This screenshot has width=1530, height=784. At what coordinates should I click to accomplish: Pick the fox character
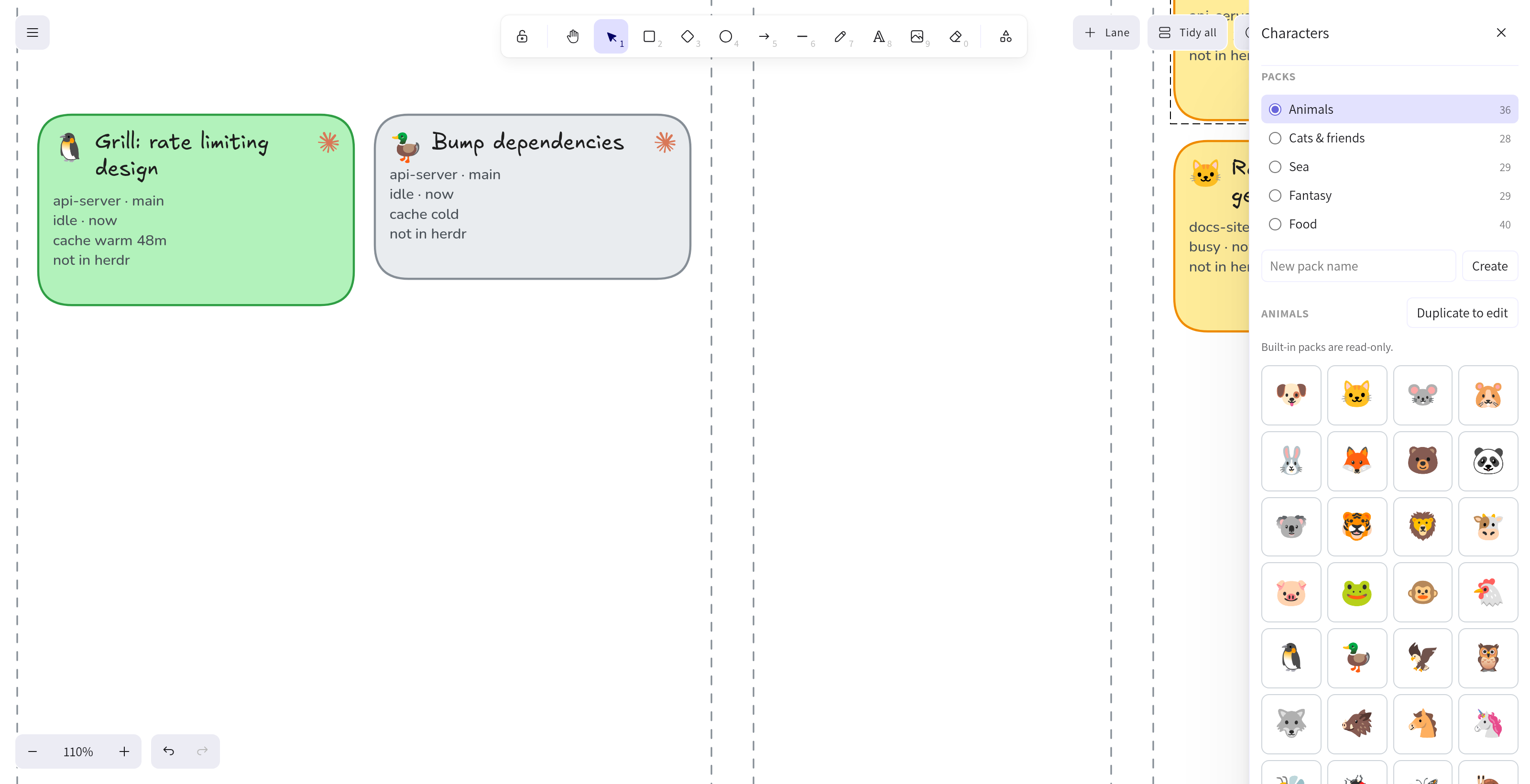(1357, 461)
